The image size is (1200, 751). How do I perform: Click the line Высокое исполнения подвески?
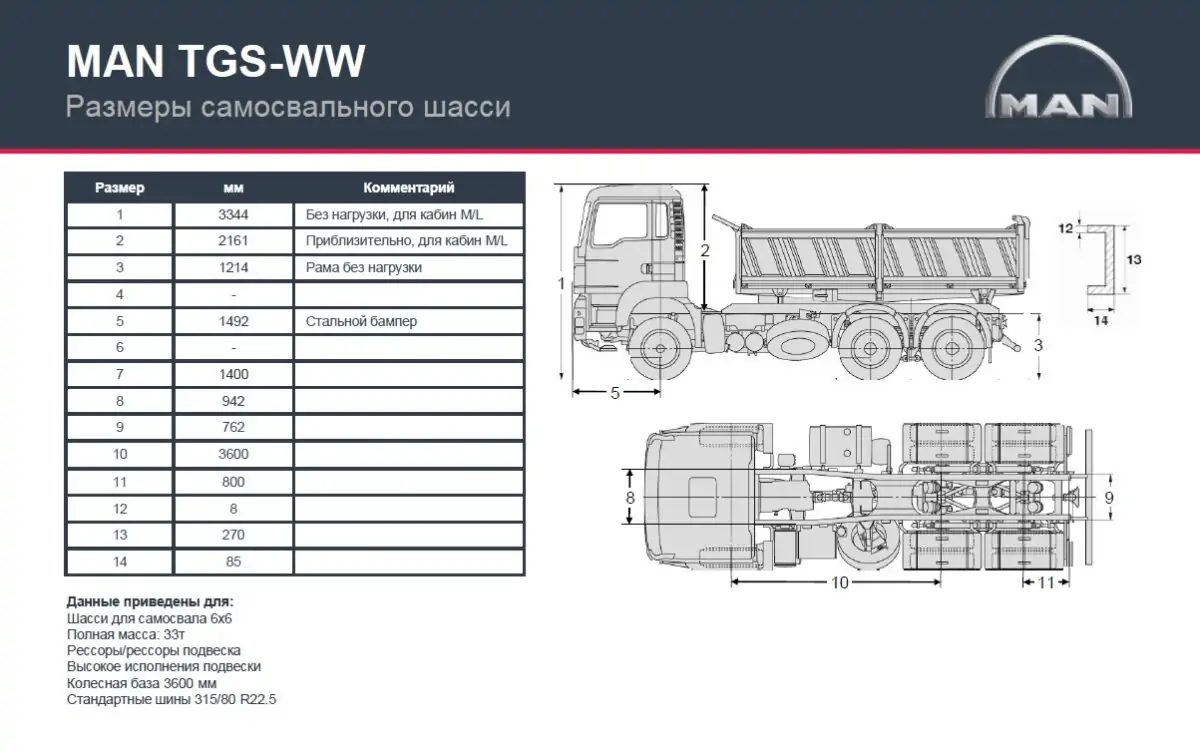point(164,666)
